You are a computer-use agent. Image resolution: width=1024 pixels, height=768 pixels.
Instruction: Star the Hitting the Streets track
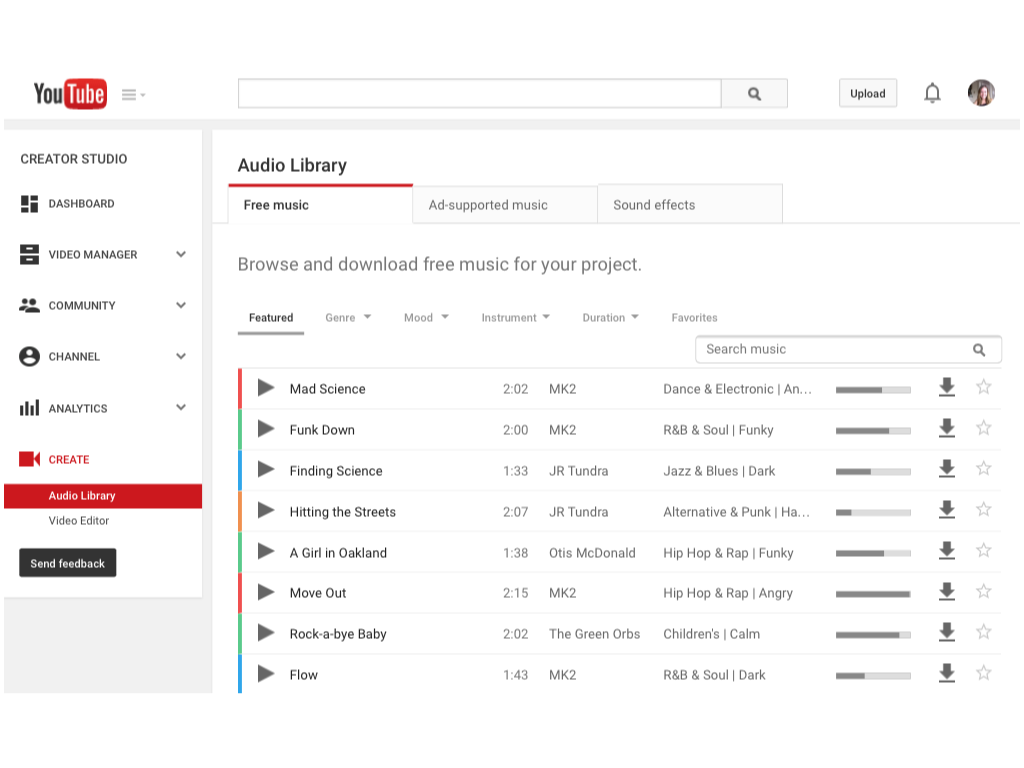coord(984,510)
